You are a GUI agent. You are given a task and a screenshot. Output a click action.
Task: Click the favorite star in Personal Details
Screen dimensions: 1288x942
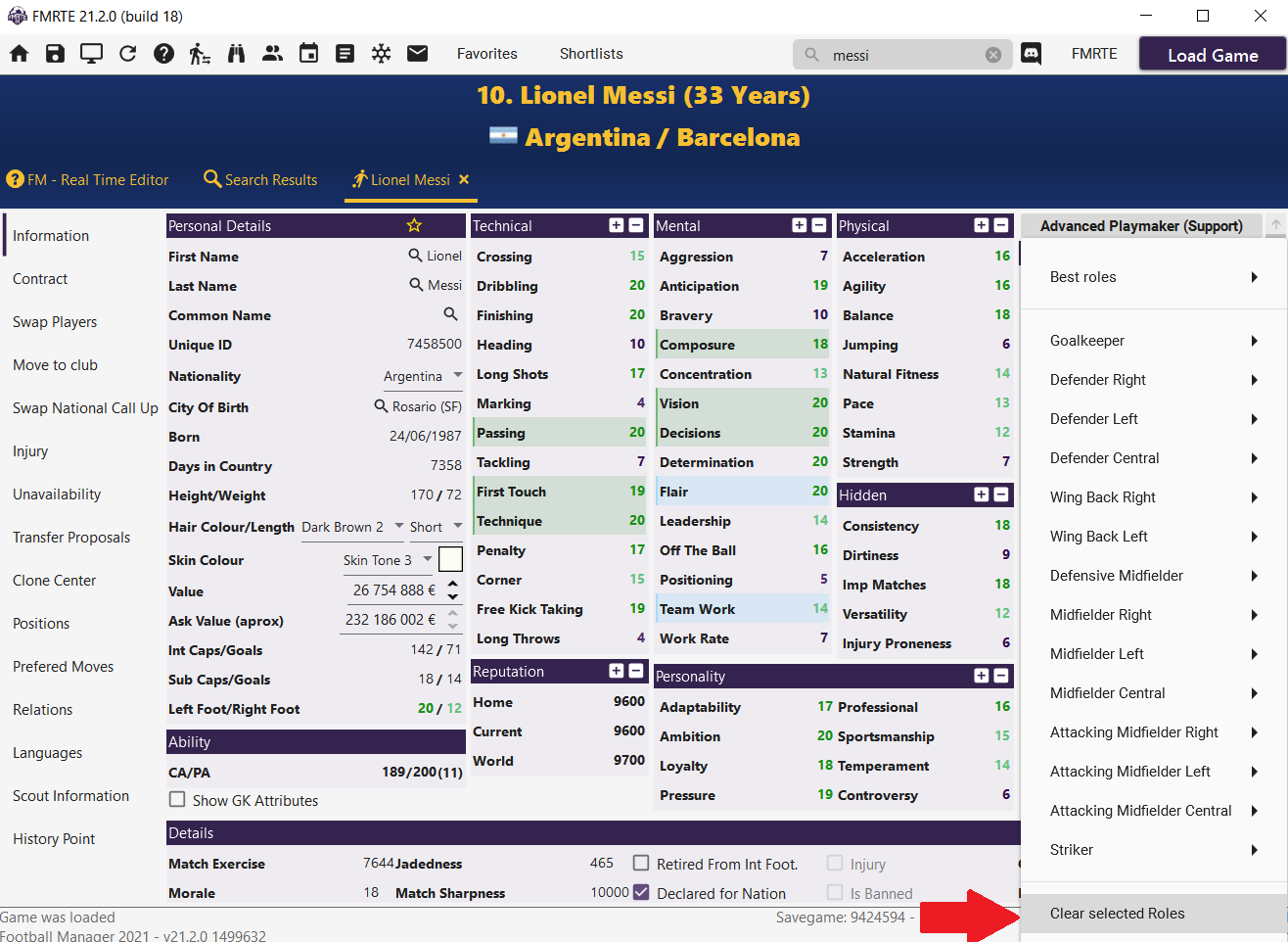click(414, 225)
